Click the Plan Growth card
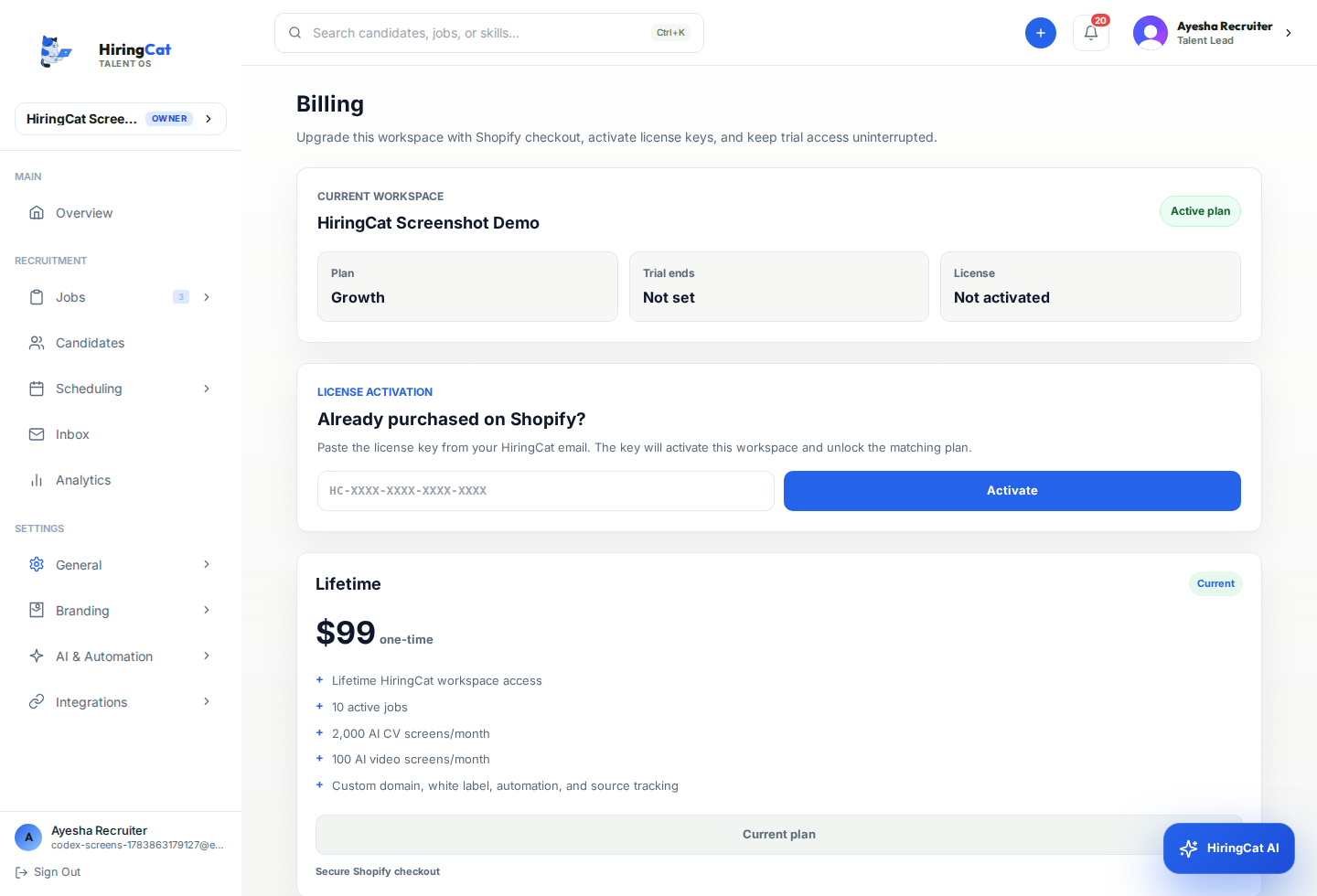Viewport: 1317px width, 896px height. click(x=467, y=286)
